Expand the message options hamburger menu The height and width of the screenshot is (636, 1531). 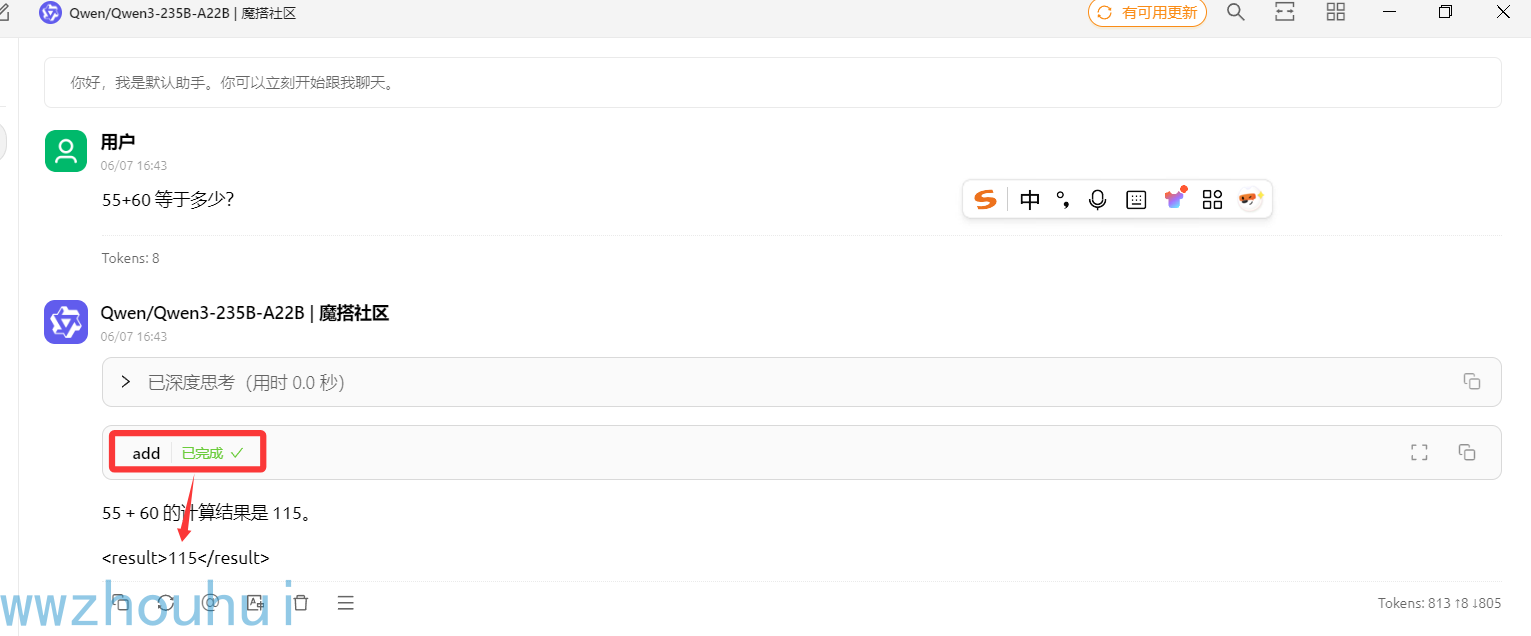(x=345, y=603)
